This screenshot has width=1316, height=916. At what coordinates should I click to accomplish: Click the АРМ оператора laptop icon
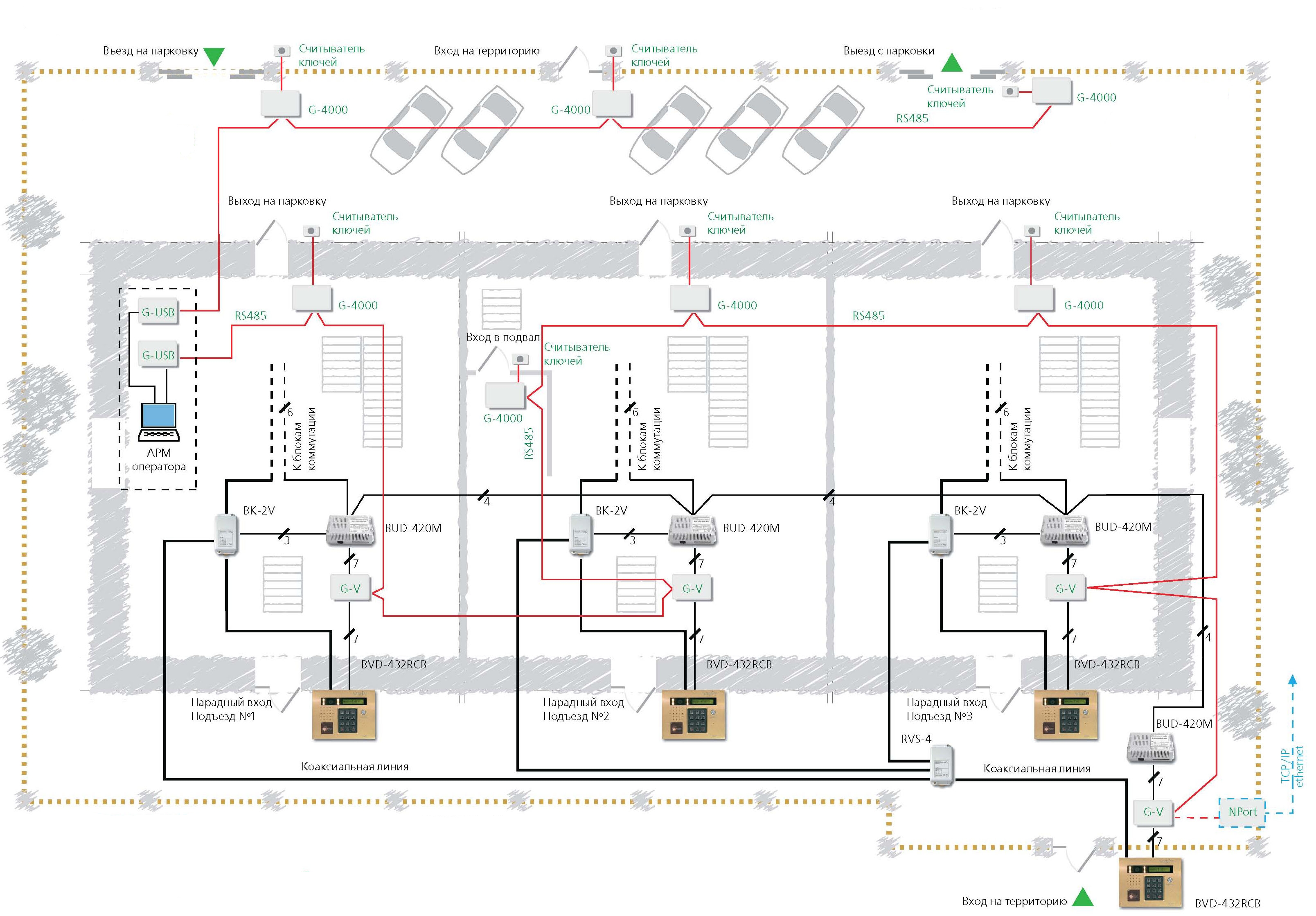(x=159, y=422)
